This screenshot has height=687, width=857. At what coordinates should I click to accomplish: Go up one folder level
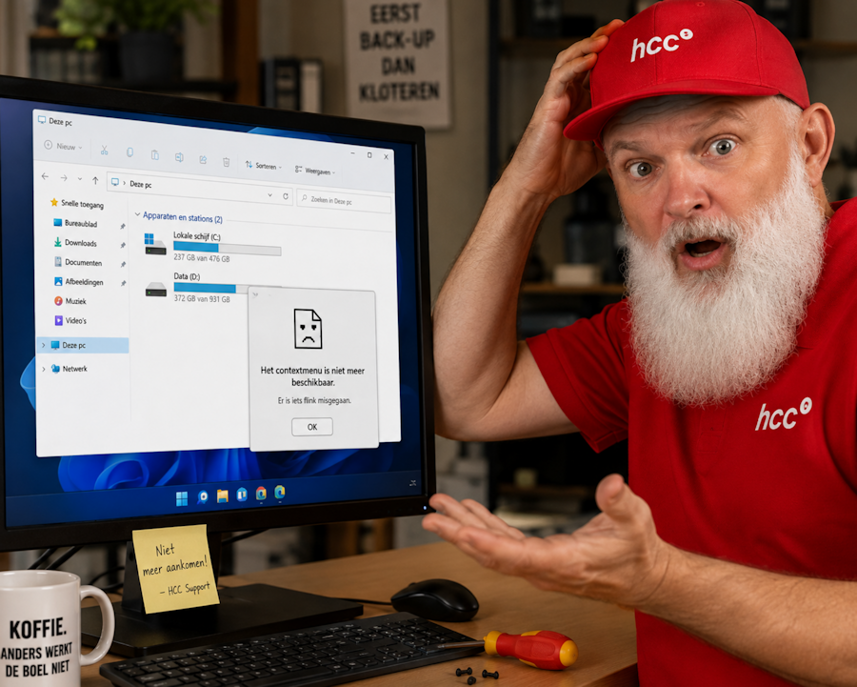point(95,180)
